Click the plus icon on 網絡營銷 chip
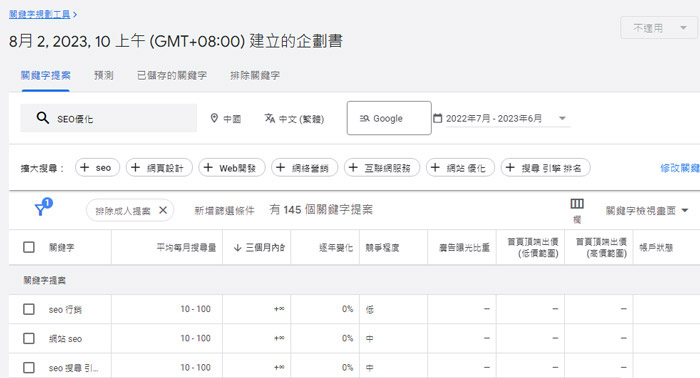 (280, 167)
